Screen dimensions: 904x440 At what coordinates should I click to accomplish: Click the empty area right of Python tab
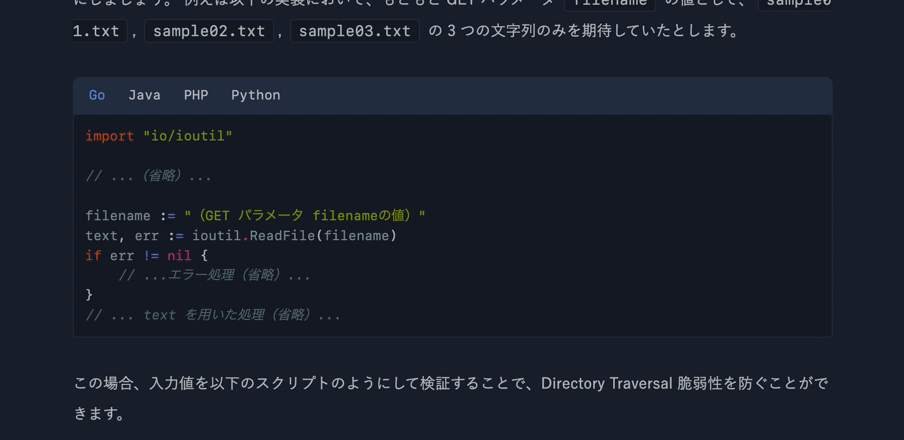[x=550, y=95]
